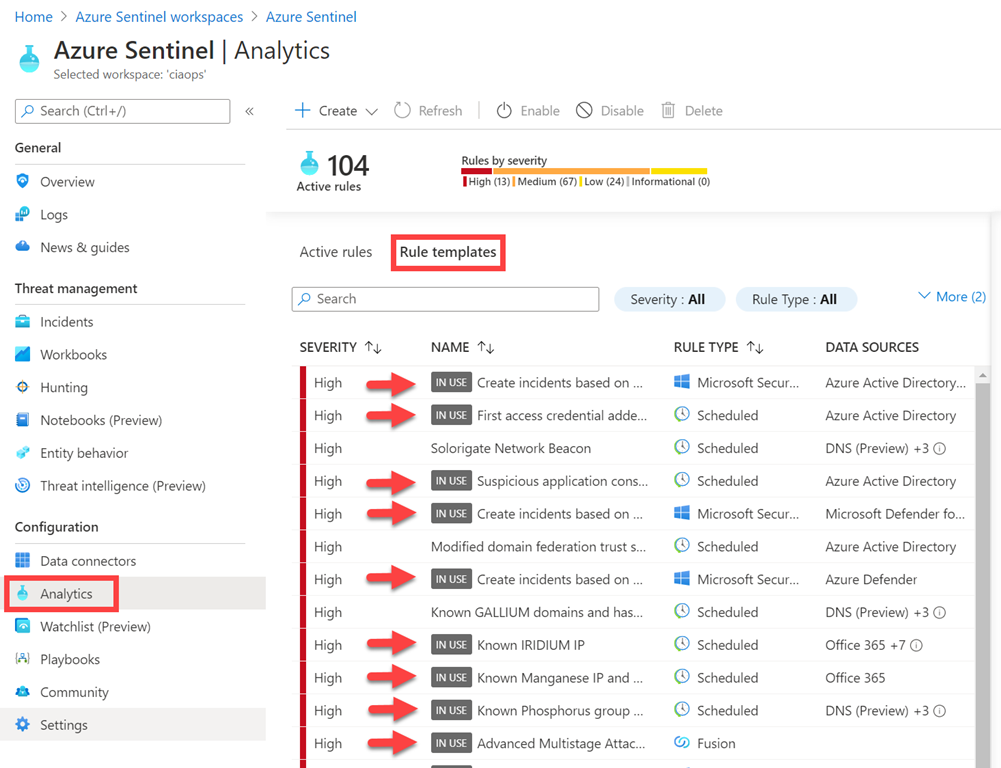This screenshot has height=768, width=1001.
Task: Open the Severity filter dropdown
Action: 667,299
